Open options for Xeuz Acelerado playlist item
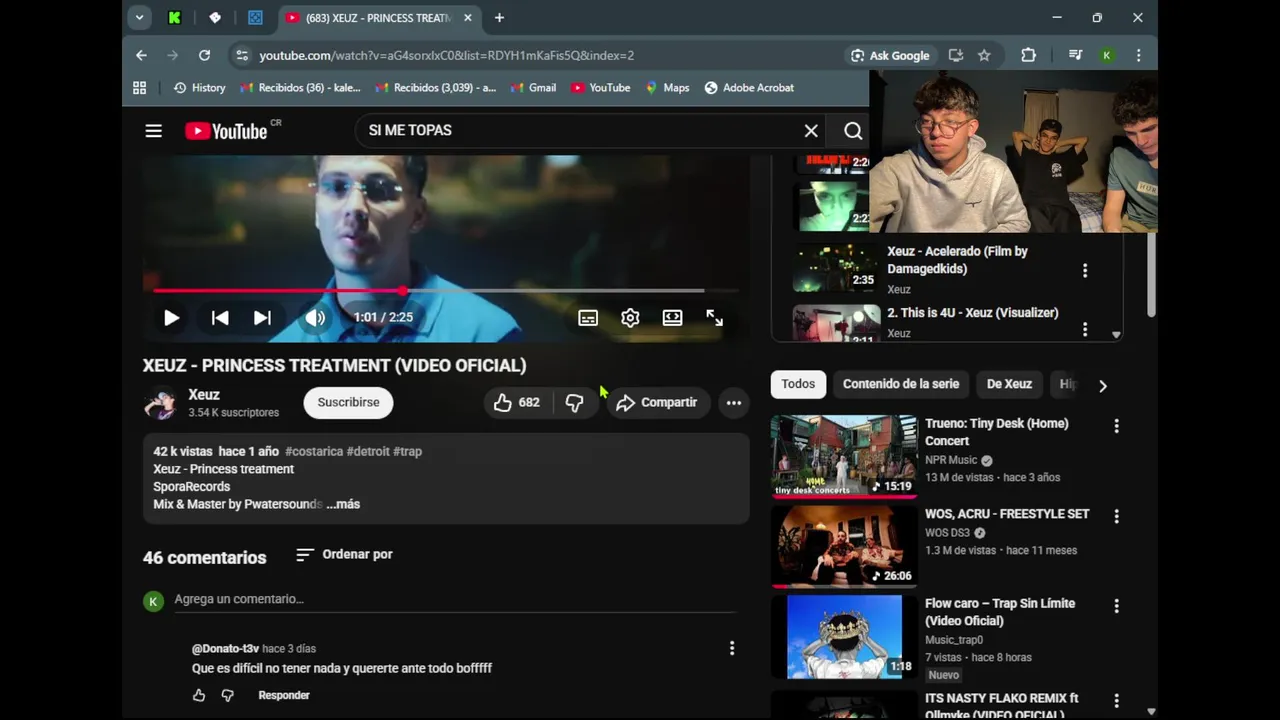Screen dimensions: 1280x720 (x=1085, y=270)
